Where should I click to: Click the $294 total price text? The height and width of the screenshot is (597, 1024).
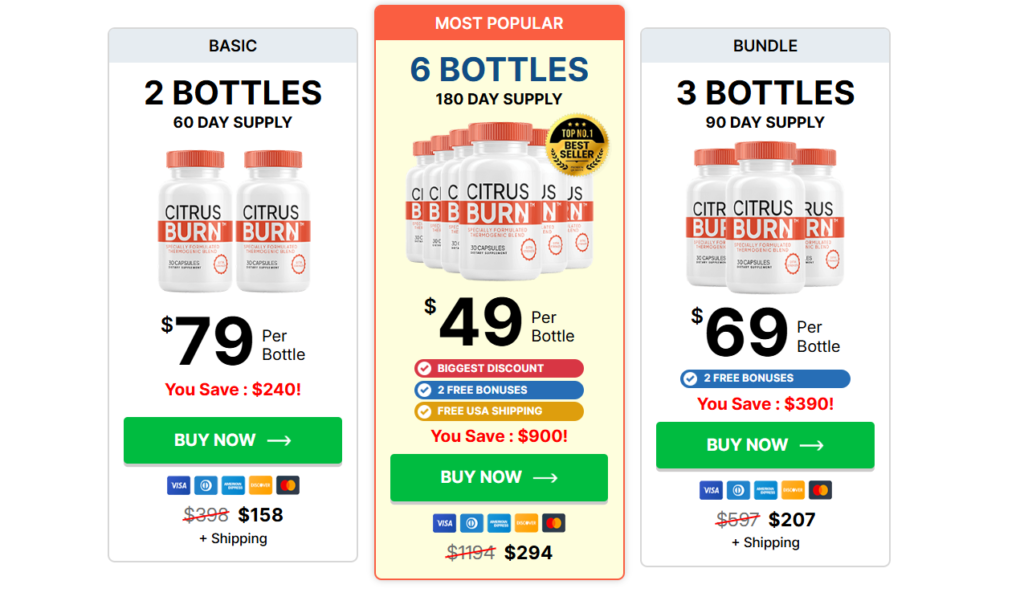(x=528, y=552)
